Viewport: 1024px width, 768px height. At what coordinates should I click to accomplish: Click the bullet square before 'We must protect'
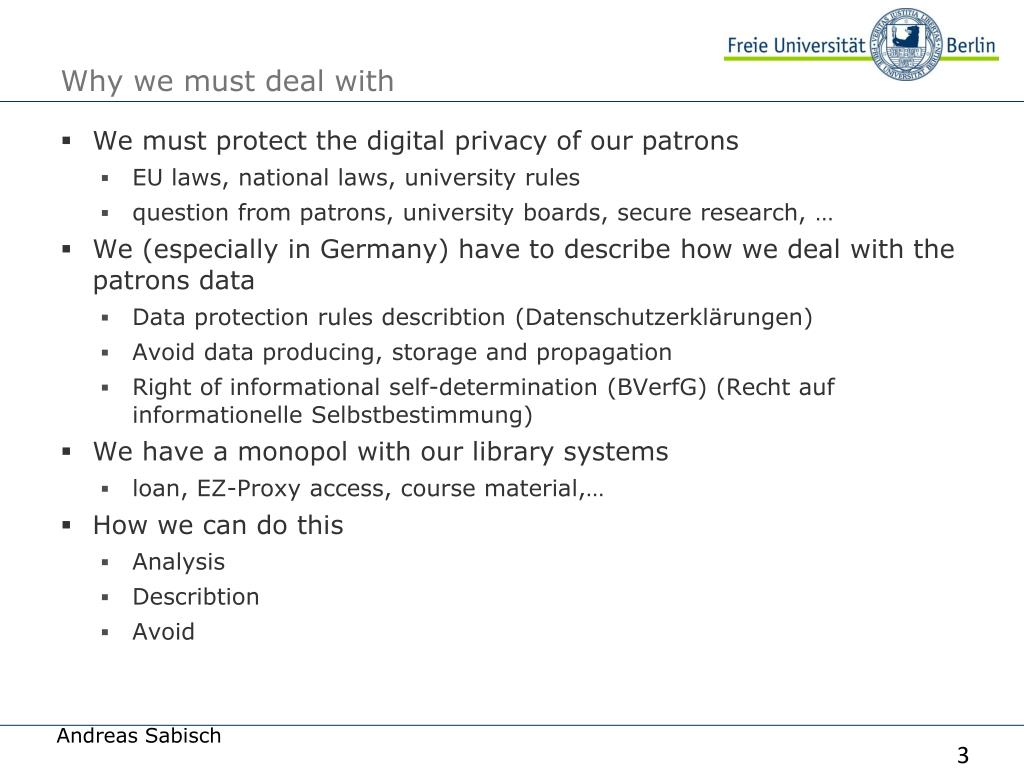pos(66,140)
